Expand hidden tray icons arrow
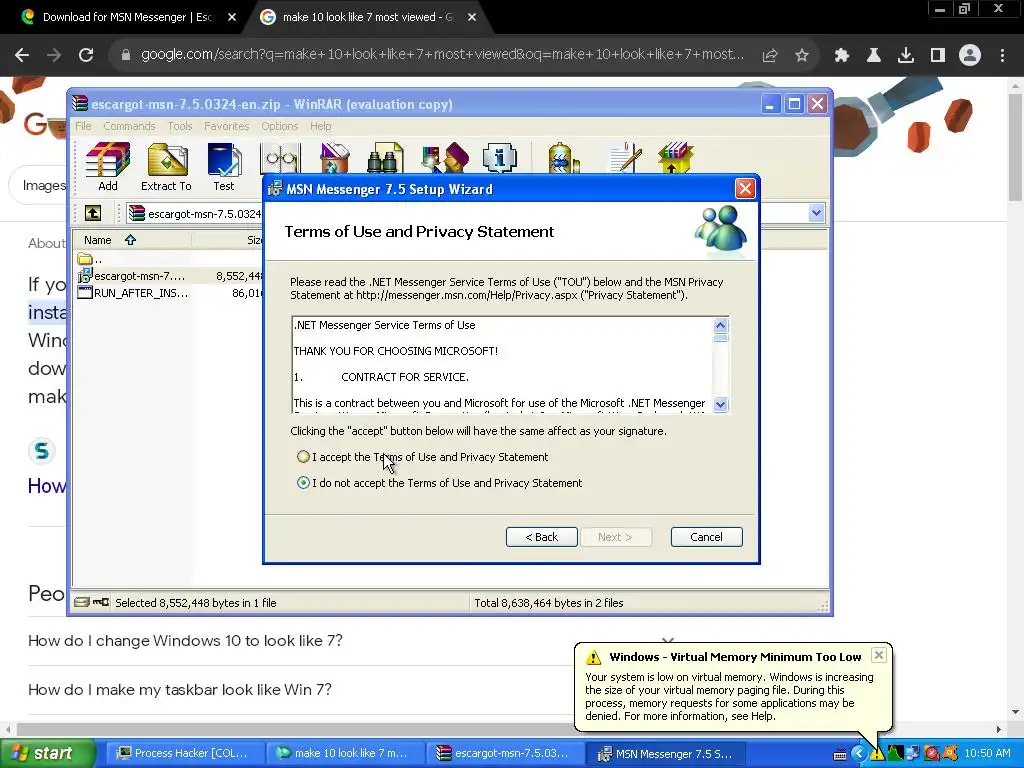This screenshot has width=1024, height=768. tap(859, 754)
